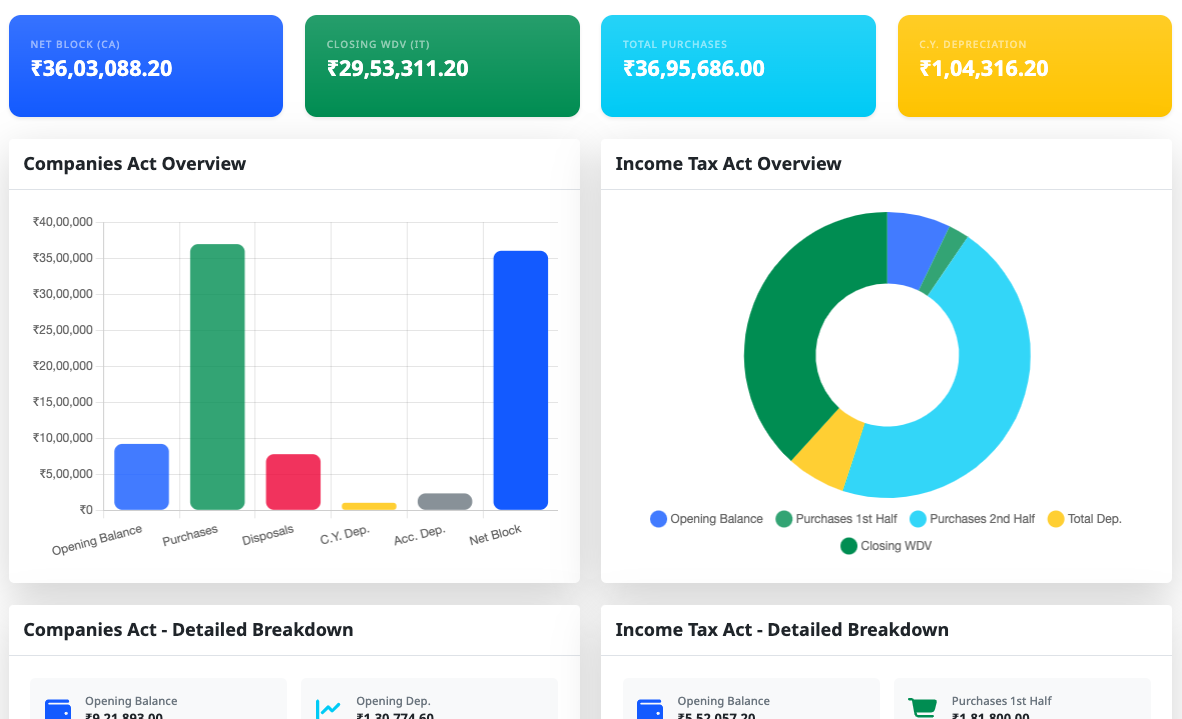Click the yellow C.Y. Dep. bar
Viewport: 1182px width, 719px height.
369,506
